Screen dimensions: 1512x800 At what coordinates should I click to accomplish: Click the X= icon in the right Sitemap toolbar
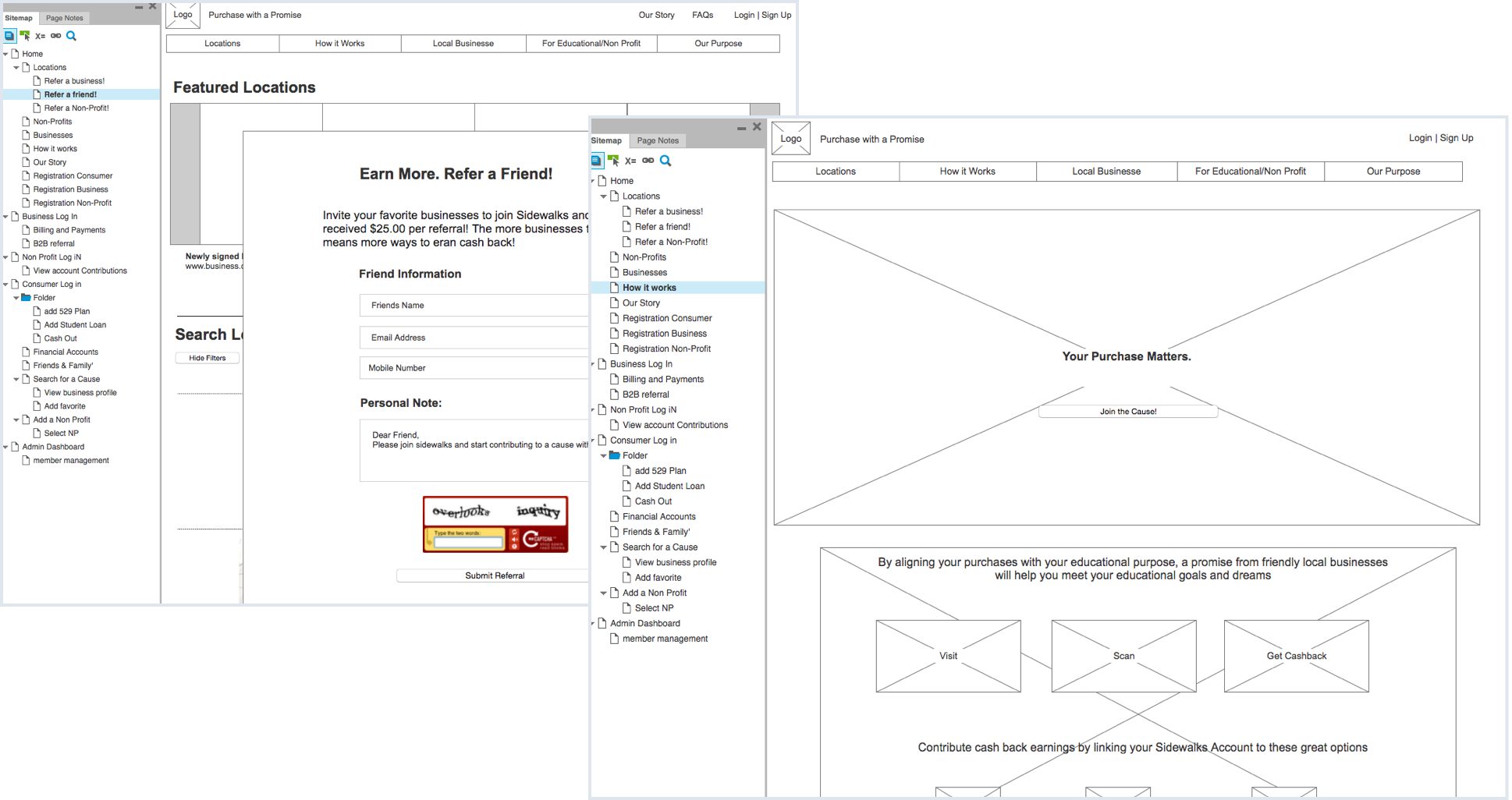coord(630,161)
